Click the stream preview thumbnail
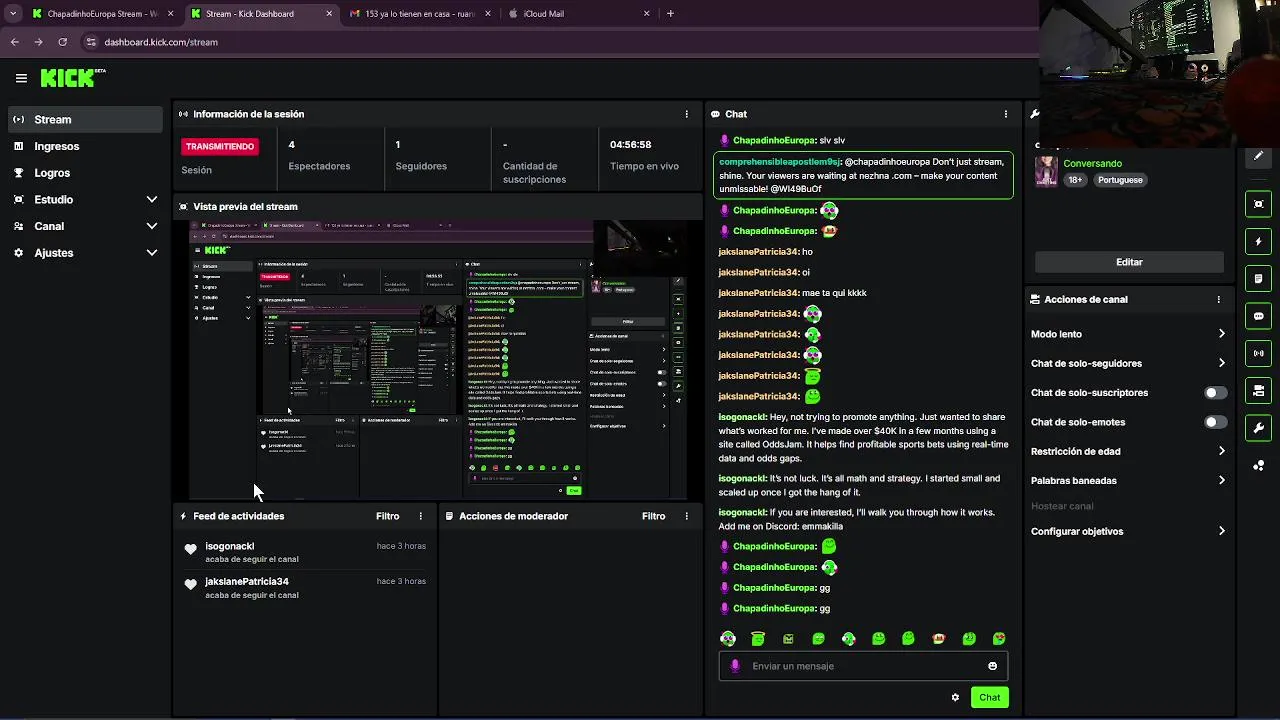 [438, 360]
